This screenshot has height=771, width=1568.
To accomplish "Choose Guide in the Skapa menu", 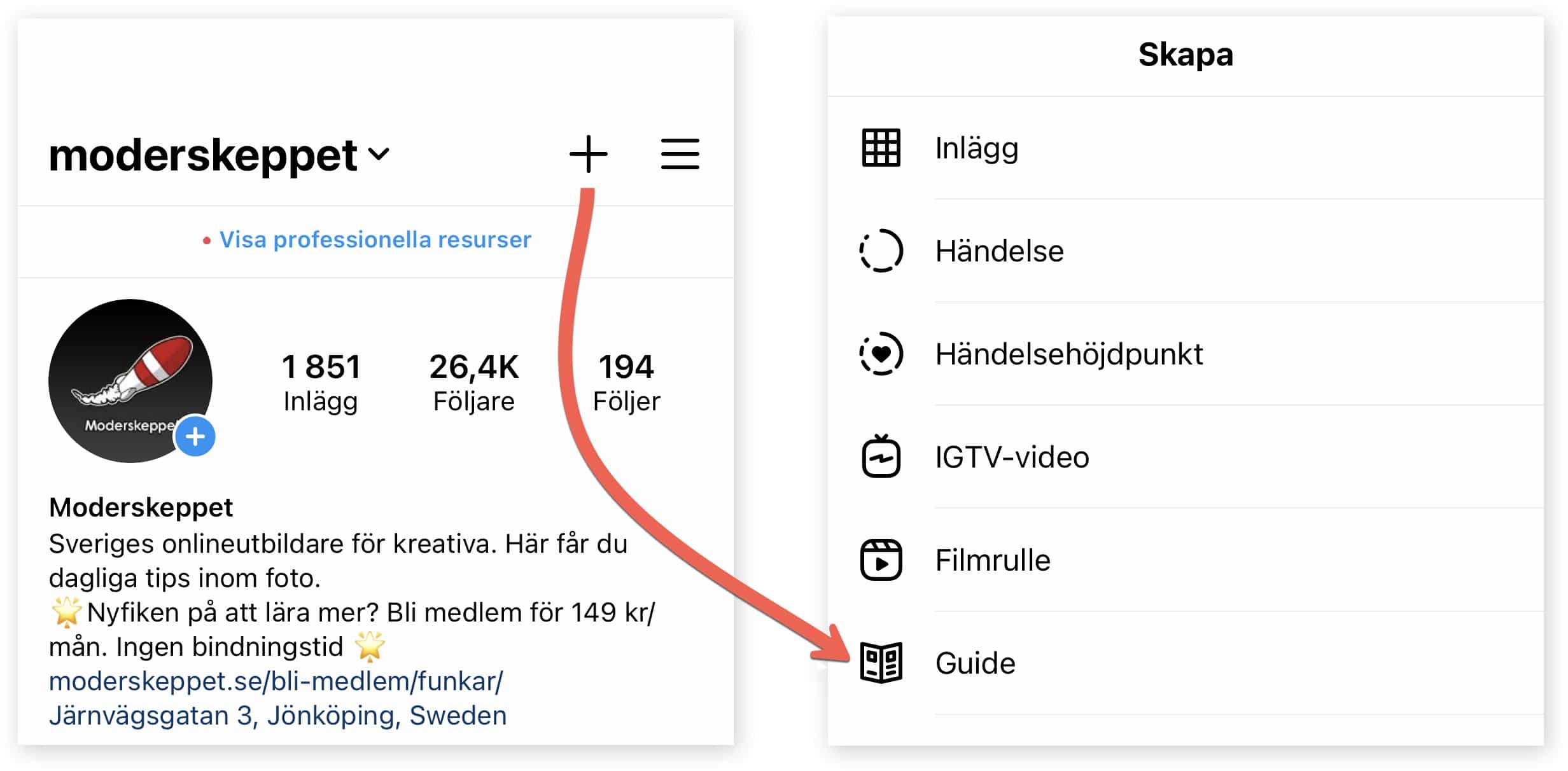I will coord(1186,663).
